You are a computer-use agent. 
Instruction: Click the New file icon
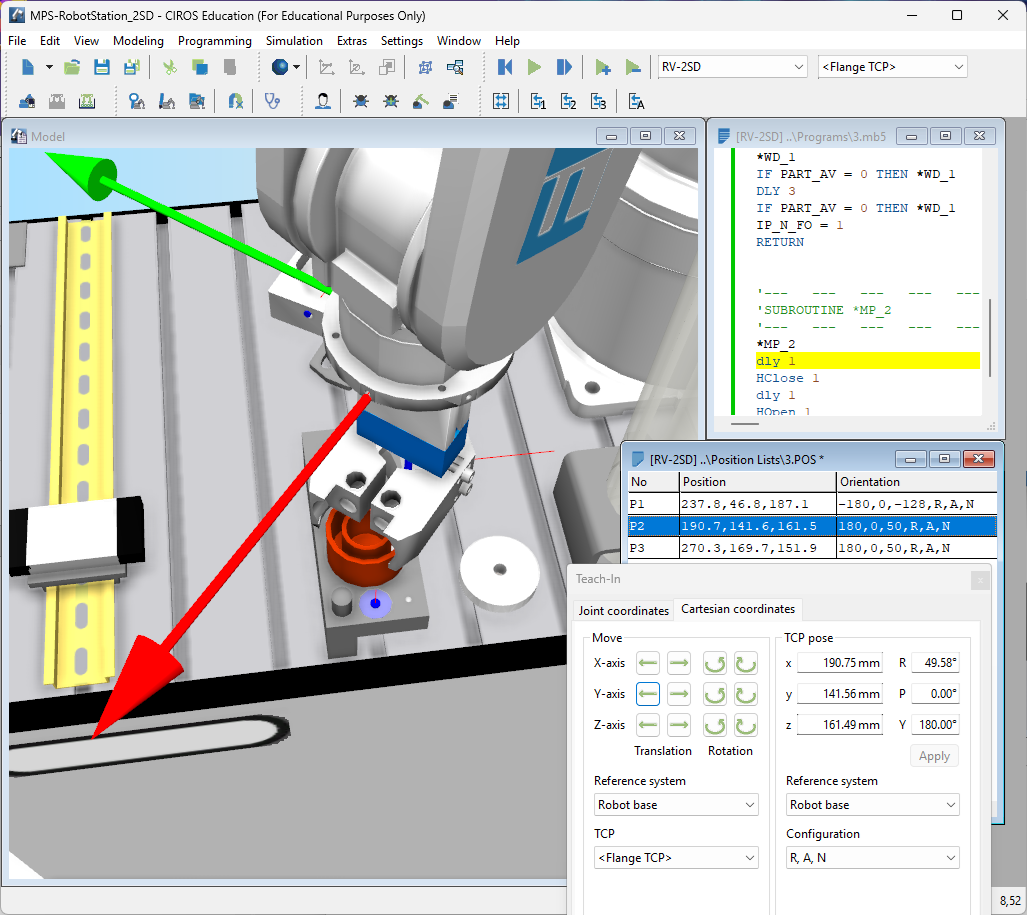tap(28, 67)
